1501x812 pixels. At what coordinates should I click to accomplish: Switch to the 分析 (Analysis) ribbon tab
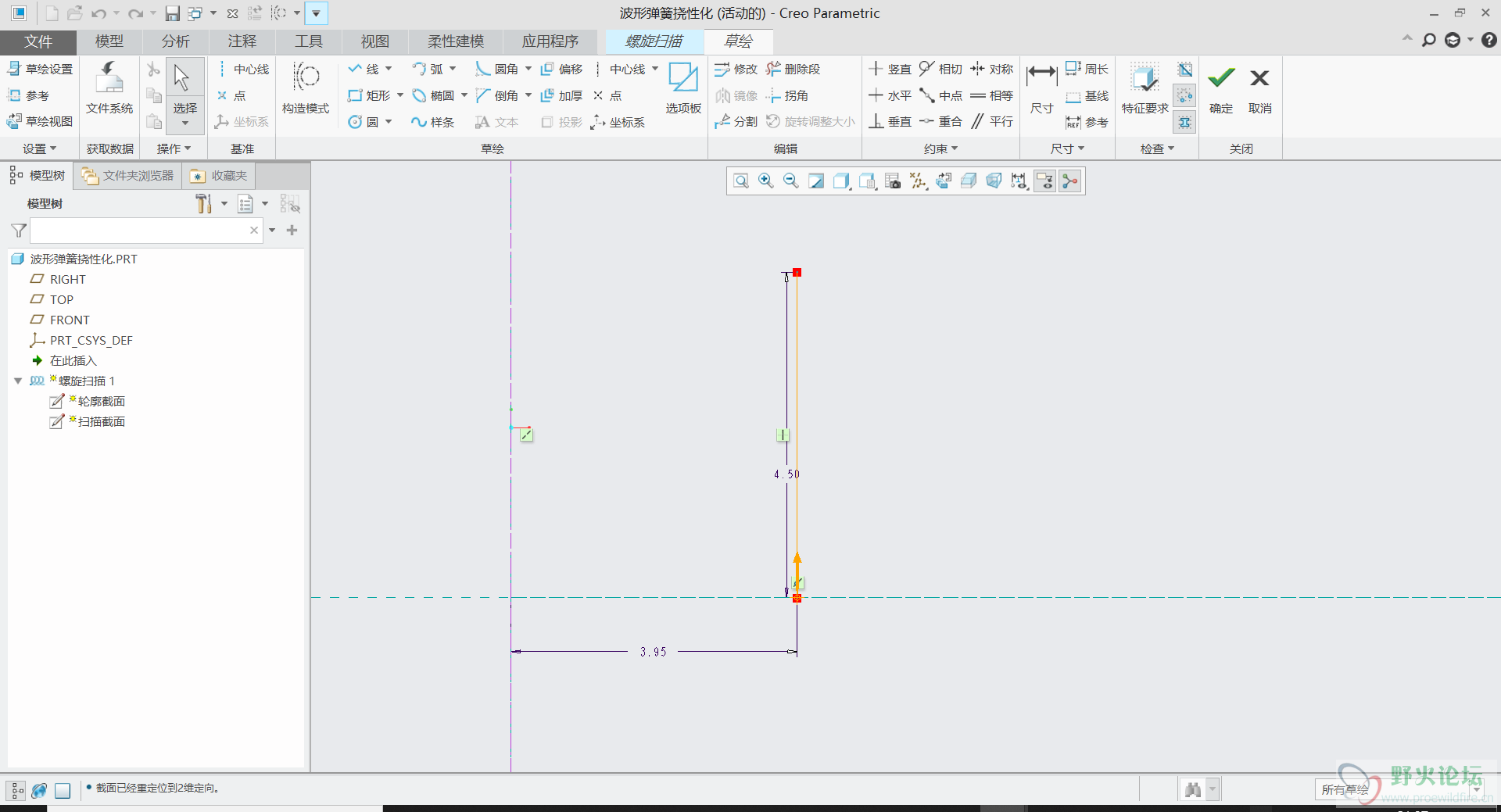coord(176,41)
